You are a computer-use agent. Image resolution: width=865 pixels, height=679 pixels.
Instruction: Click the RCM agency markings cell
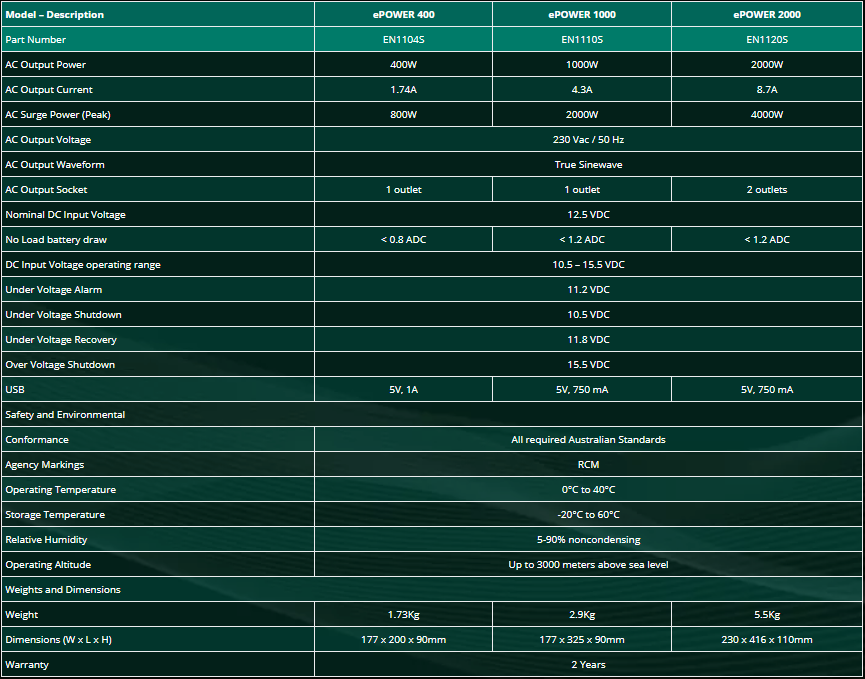coord(588,464)
